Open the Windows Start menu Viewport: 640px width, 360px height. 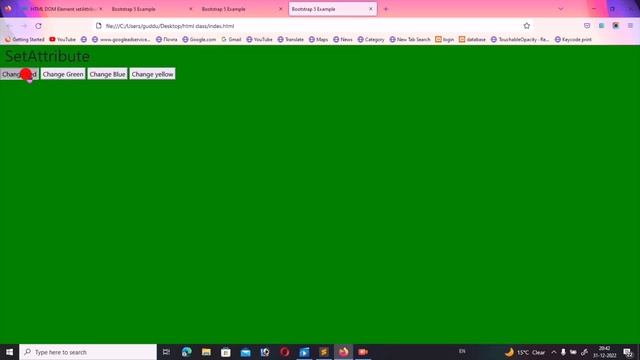(9, 352)
